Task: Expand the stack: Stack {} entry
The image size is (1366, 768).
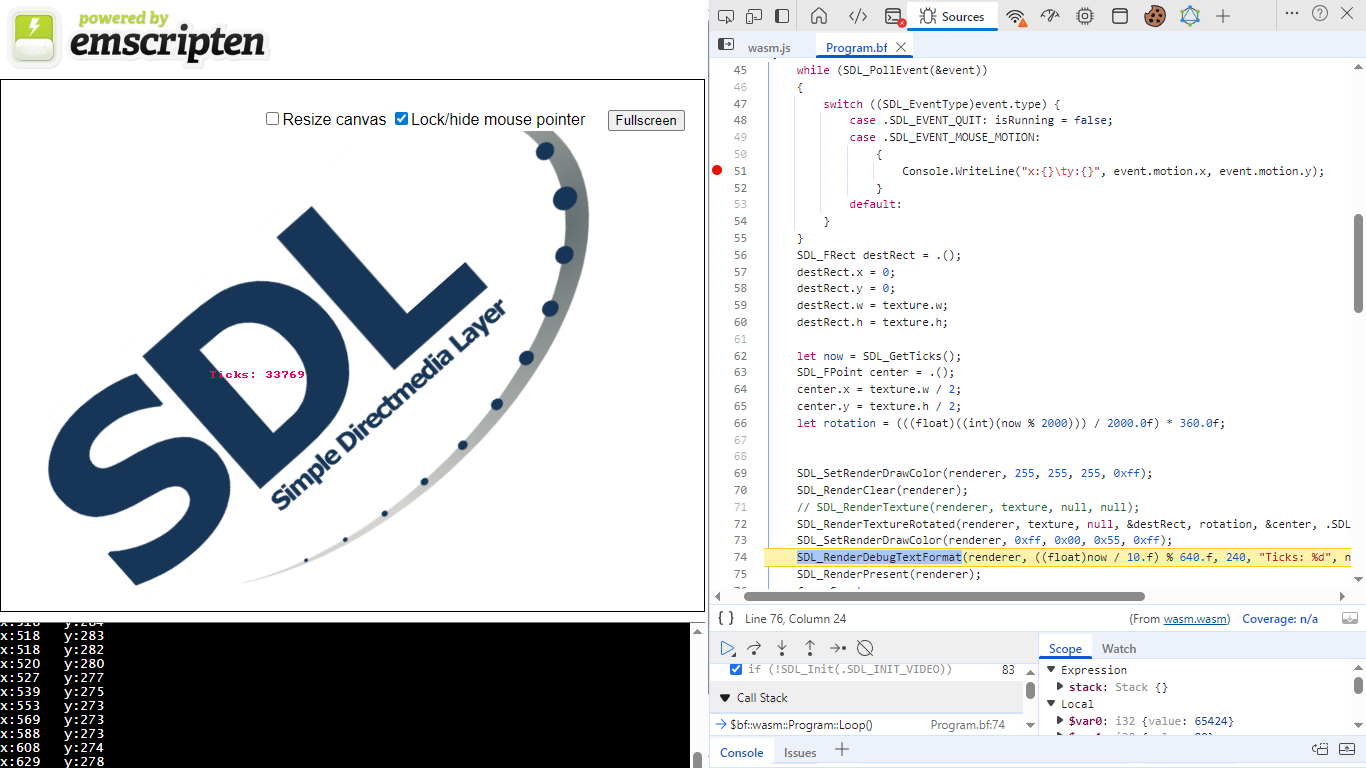Action: 1061,687
